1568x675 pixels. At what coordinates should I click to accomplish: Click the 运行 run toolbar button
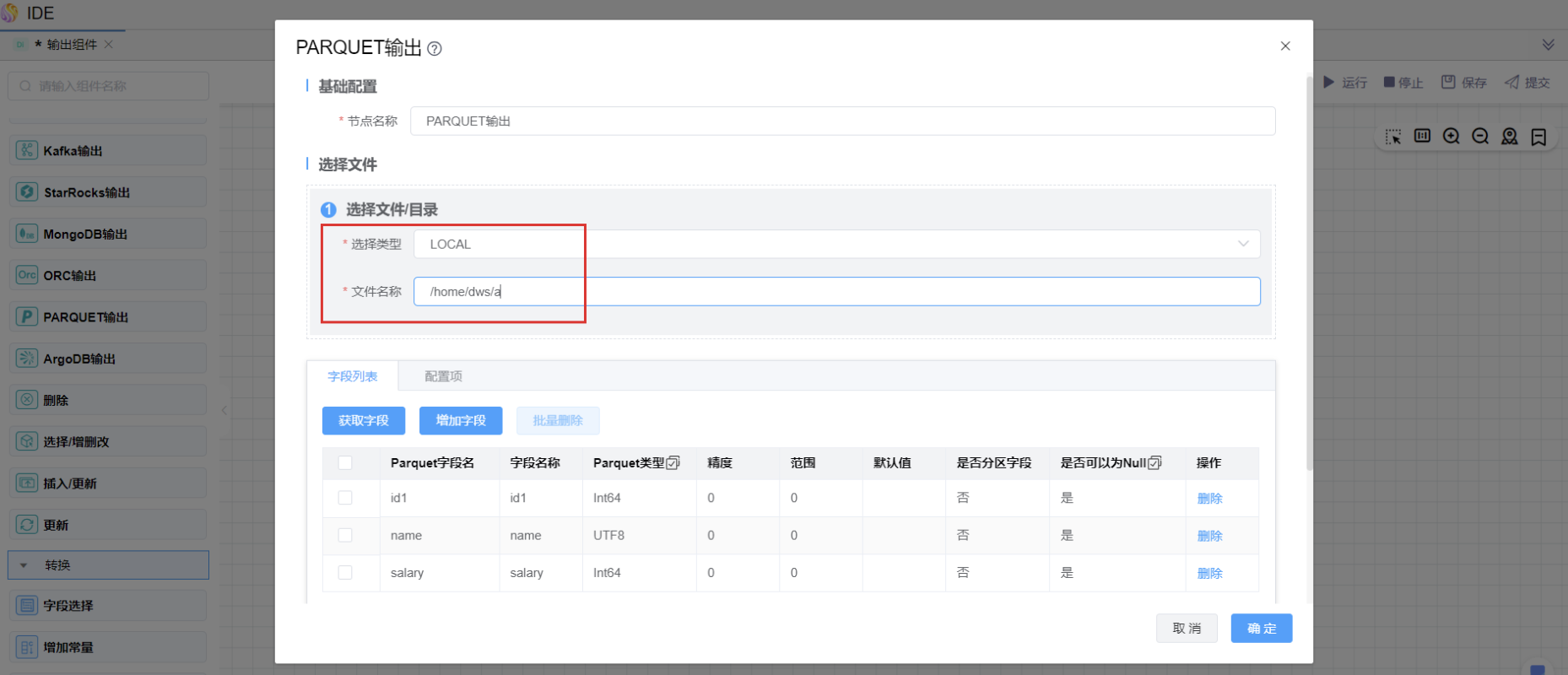click(x=1345, y=83)
